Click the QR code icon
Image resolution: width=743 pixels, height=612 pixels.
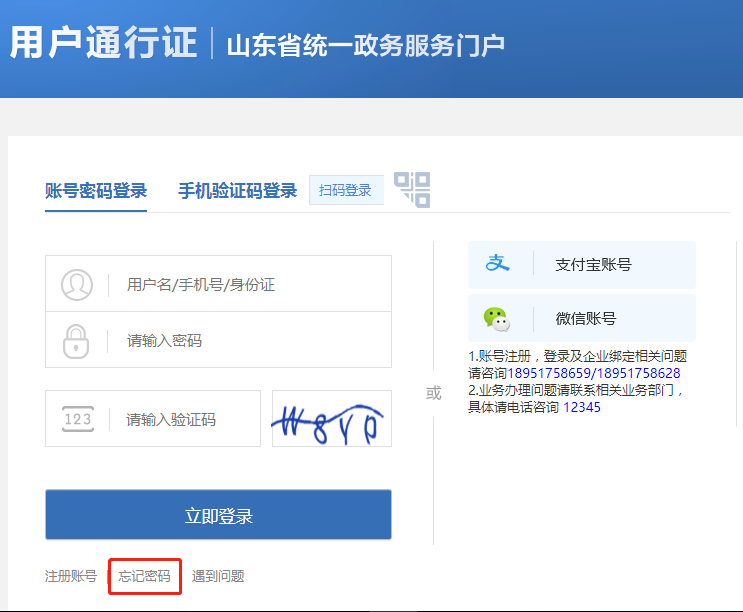point(411,189)
